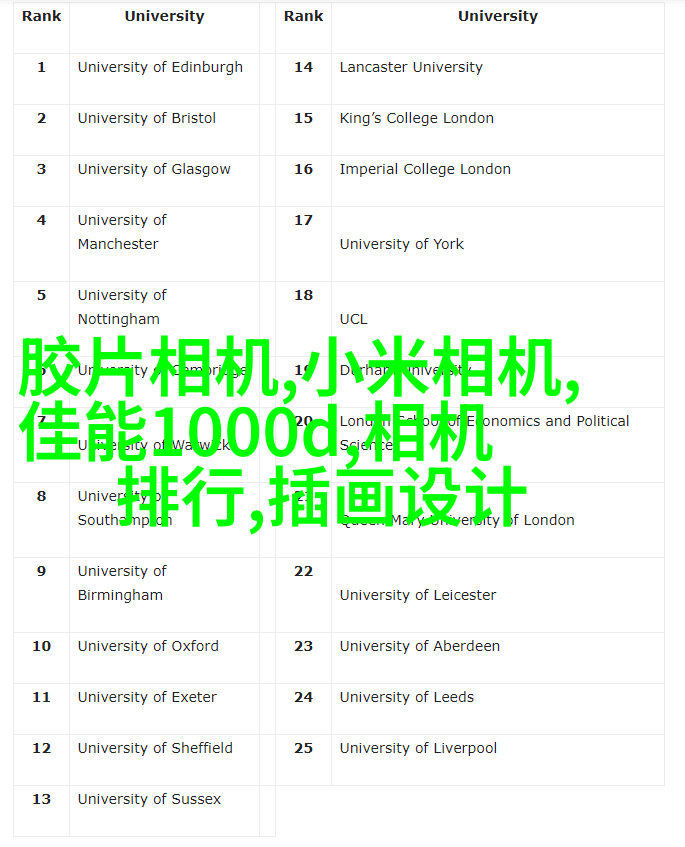The height and width of the screenshot is (847, 685).
Task: Click rank number 1
Action: pyautogui.click(x=42, y=67)
